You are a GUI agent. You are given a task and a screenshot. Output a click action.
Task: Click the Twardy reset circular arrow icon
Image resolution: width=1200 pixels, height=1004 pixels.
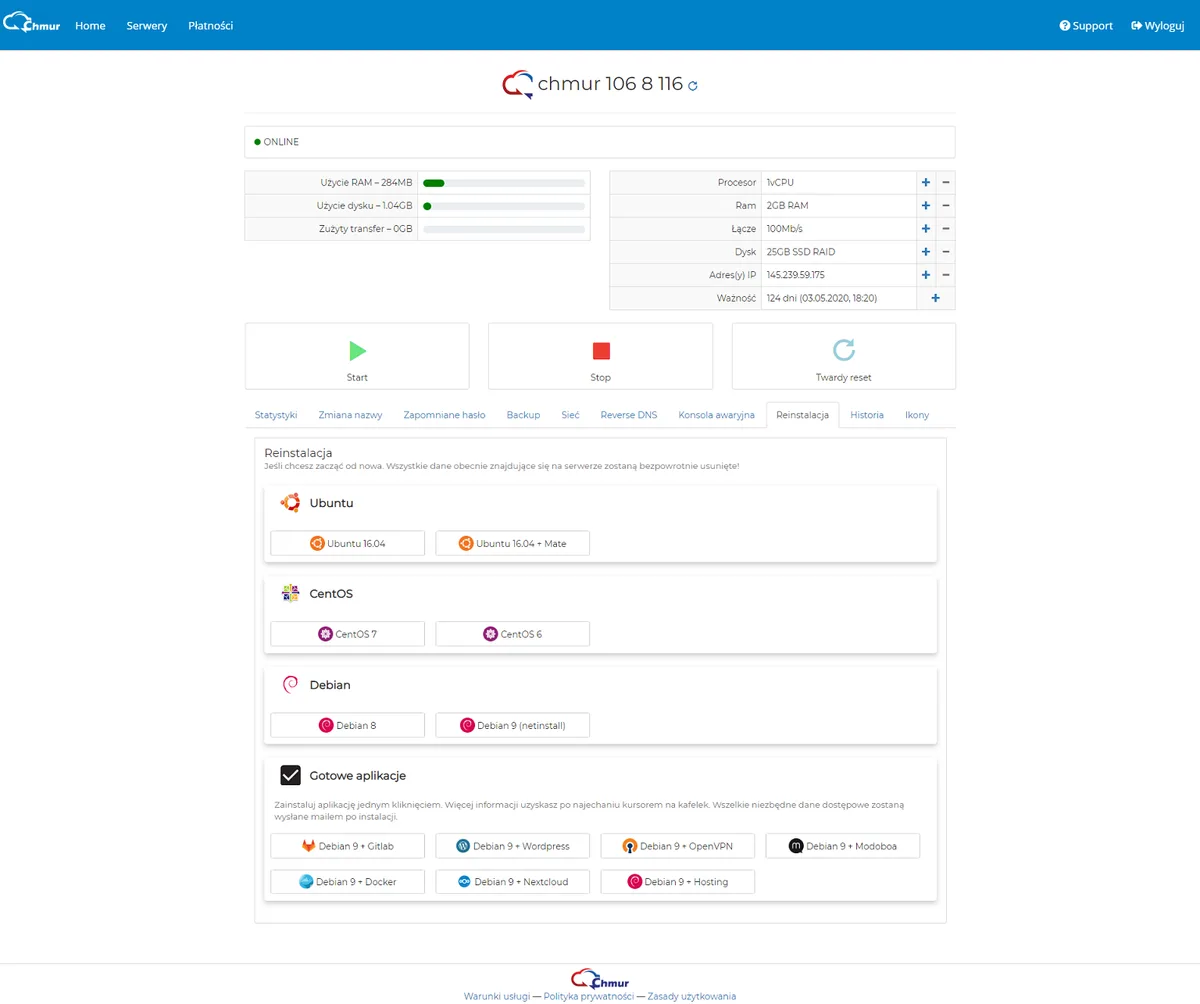pos(844,350)
